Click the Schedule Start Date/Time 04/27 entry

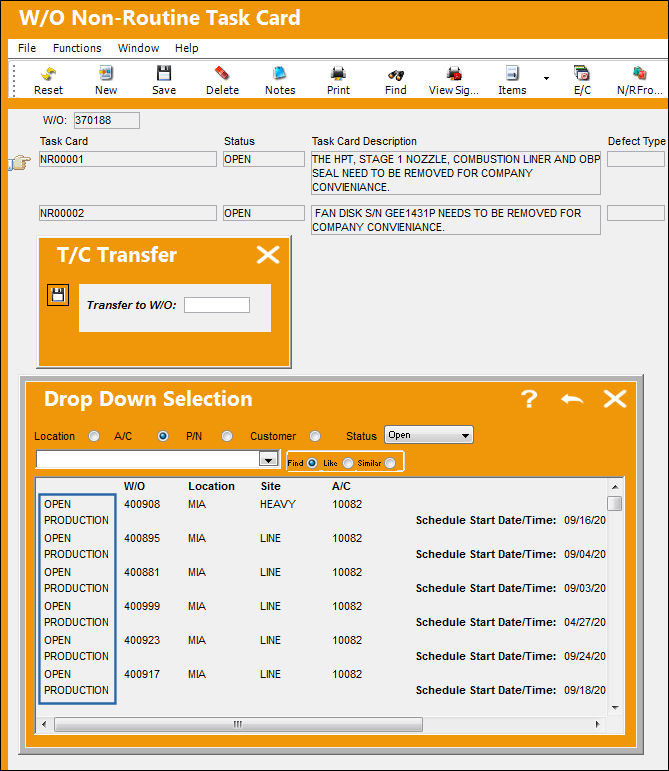511,622
